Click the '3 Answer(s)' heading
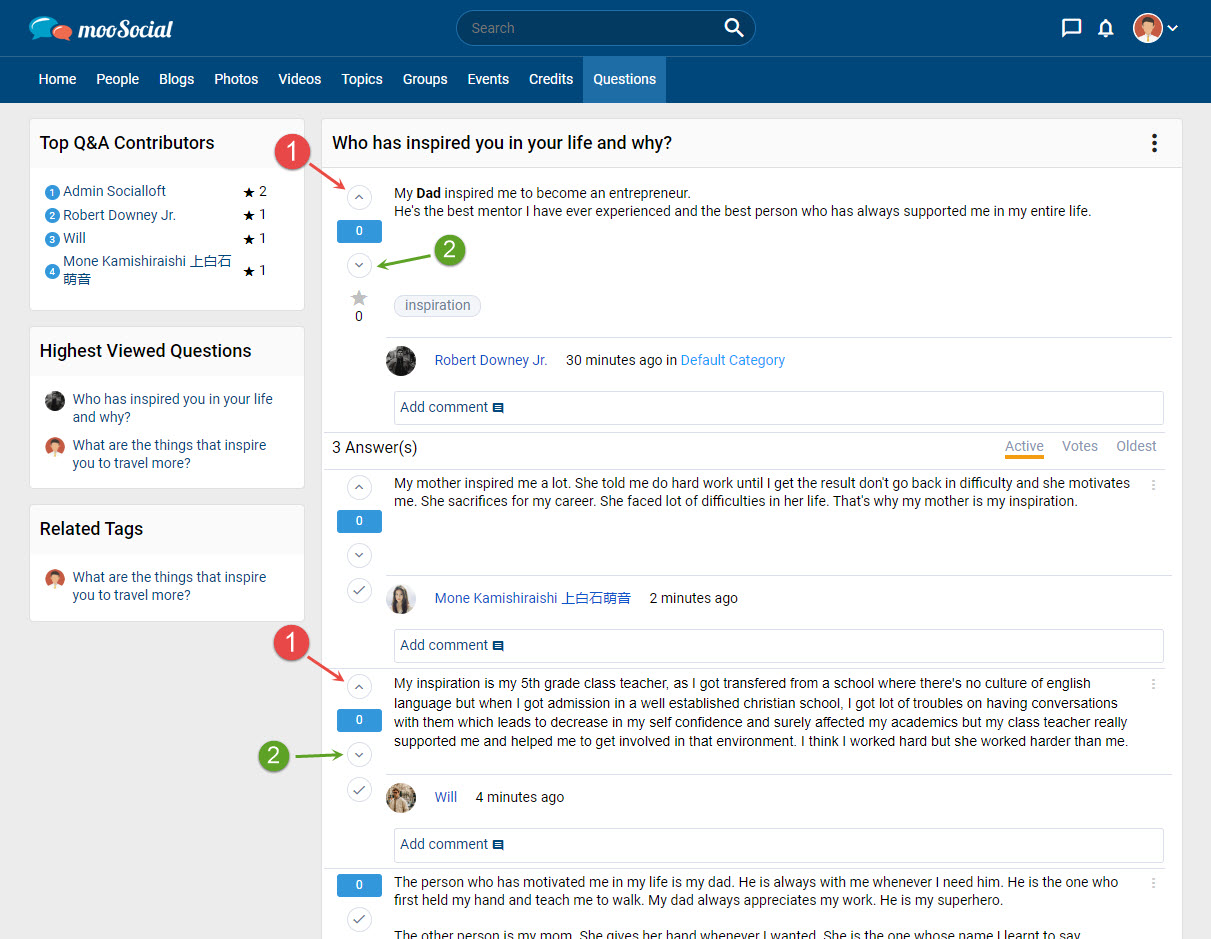 375,447
